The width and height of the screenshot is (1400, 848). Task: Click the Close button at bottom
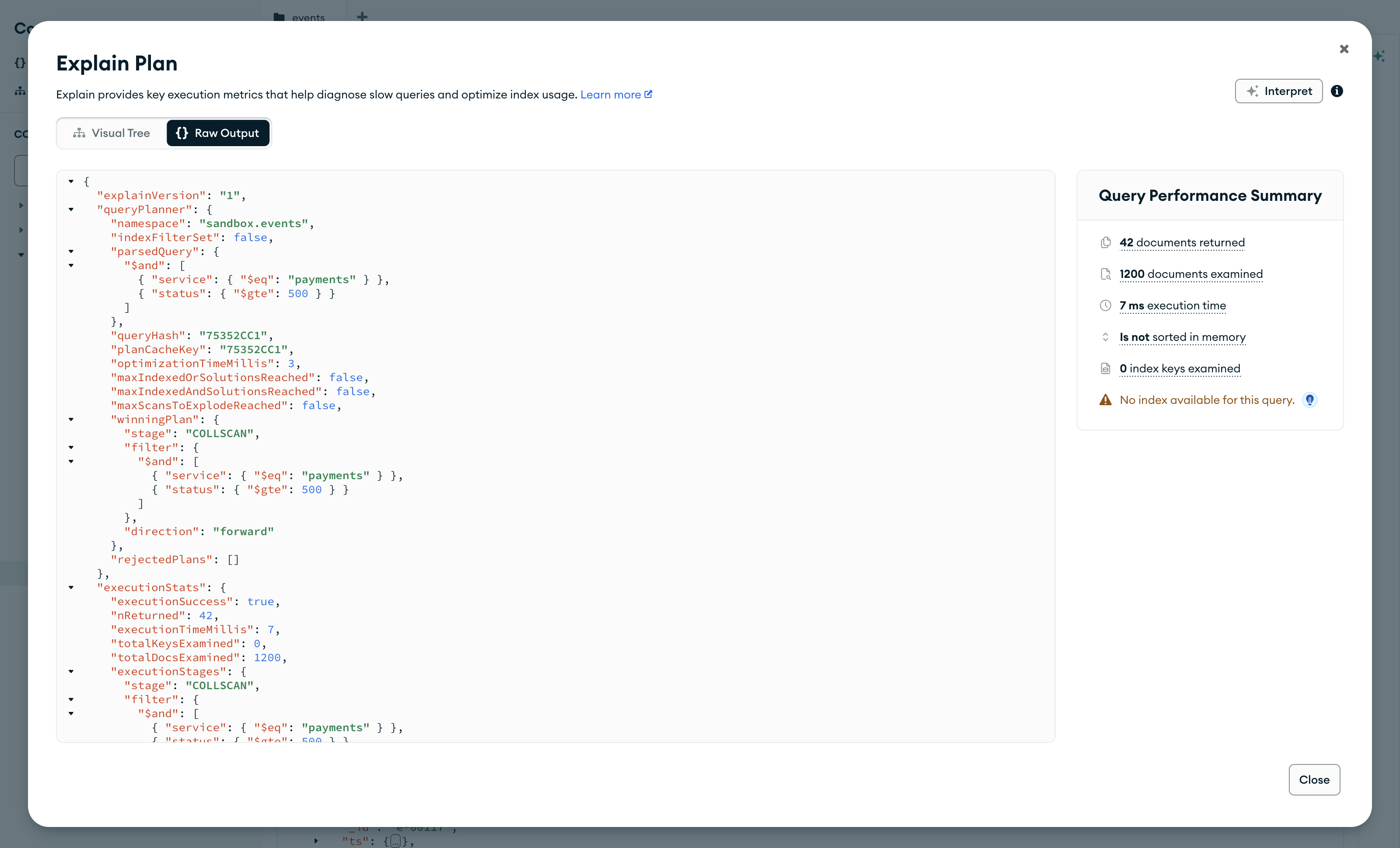(x=1314, y=780)
